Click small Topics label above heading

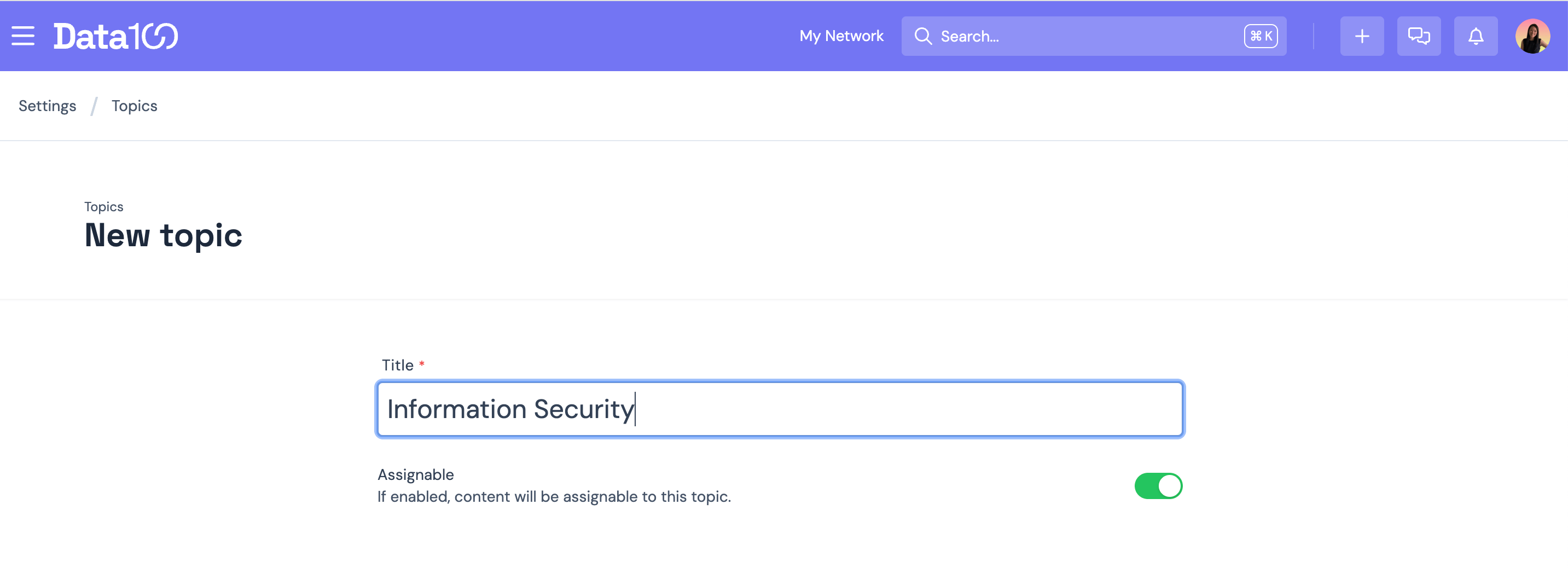103,207
